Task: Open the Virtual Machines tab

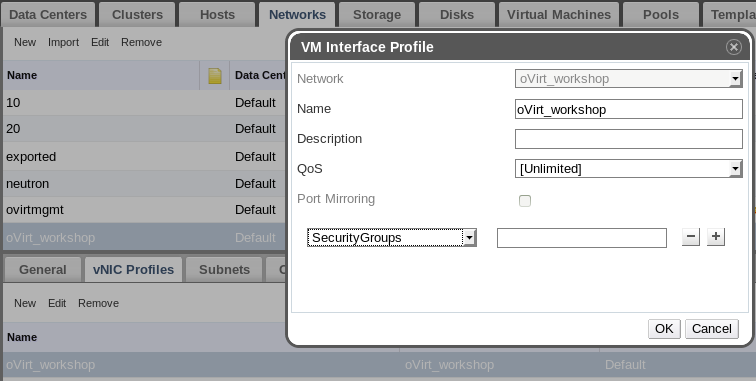Action: coord(559,14)
